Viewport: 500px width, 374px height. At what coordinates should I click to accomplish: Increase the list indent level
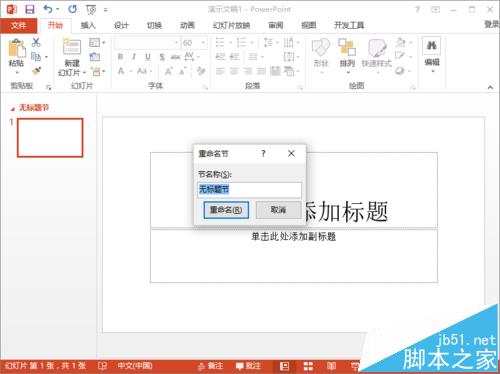coord(235,57)
